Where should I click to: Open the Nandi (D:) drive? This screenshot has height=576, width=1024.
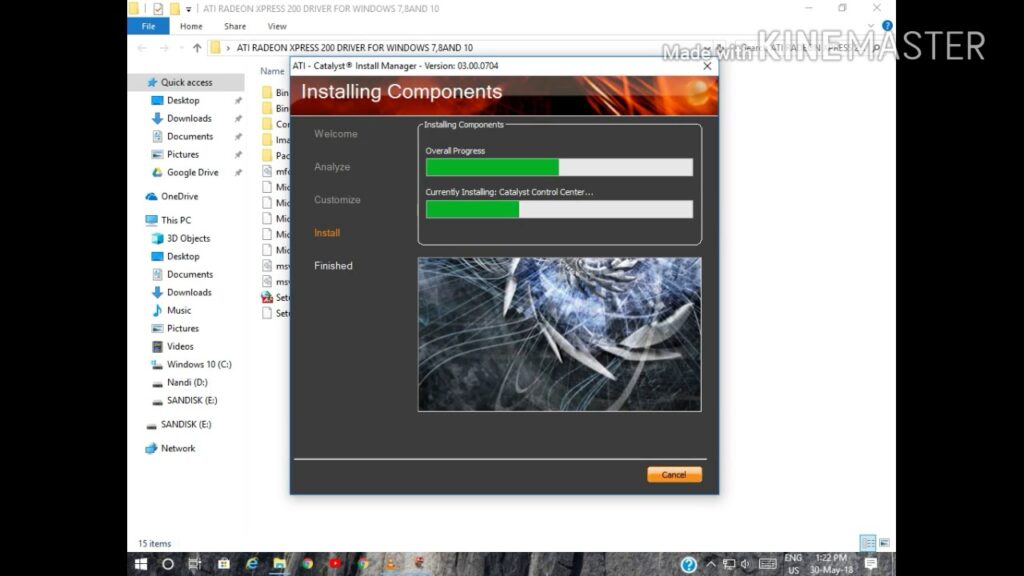click(x=187, y=382)
